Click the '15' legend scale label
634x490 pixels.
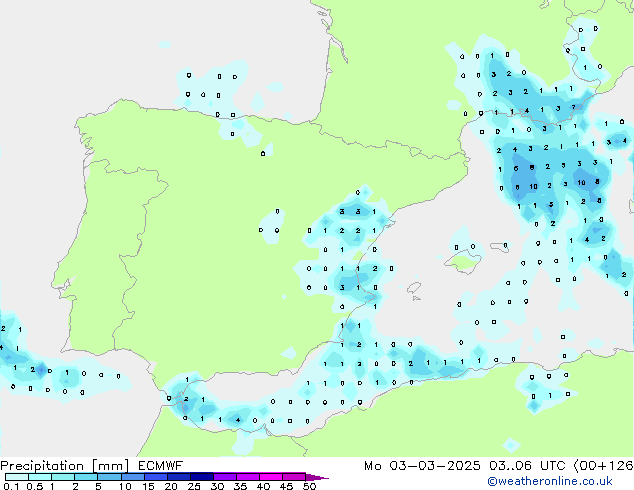pos(148,486)
